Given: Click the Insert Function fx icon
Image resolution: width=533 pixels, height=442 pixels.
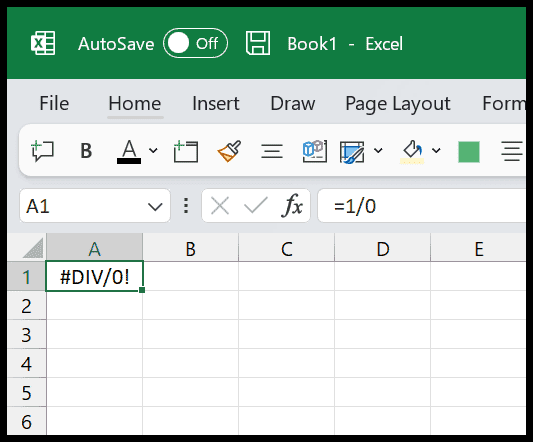Looking at the screenshot, I should tap(292, 206).
